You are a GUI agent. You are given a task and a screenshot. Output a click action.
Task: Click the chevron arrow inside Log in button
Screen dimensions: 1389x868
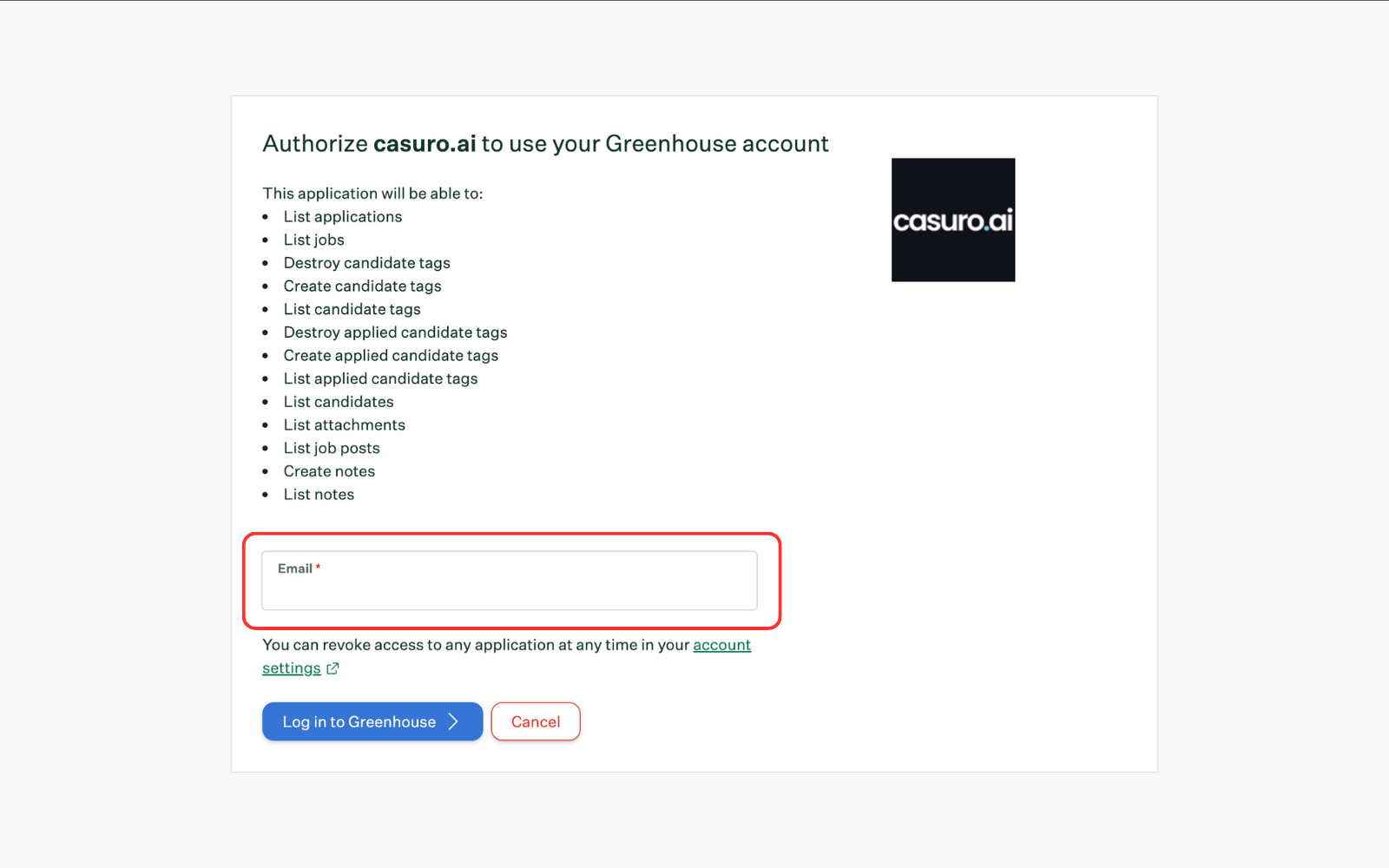click(453, 721)
